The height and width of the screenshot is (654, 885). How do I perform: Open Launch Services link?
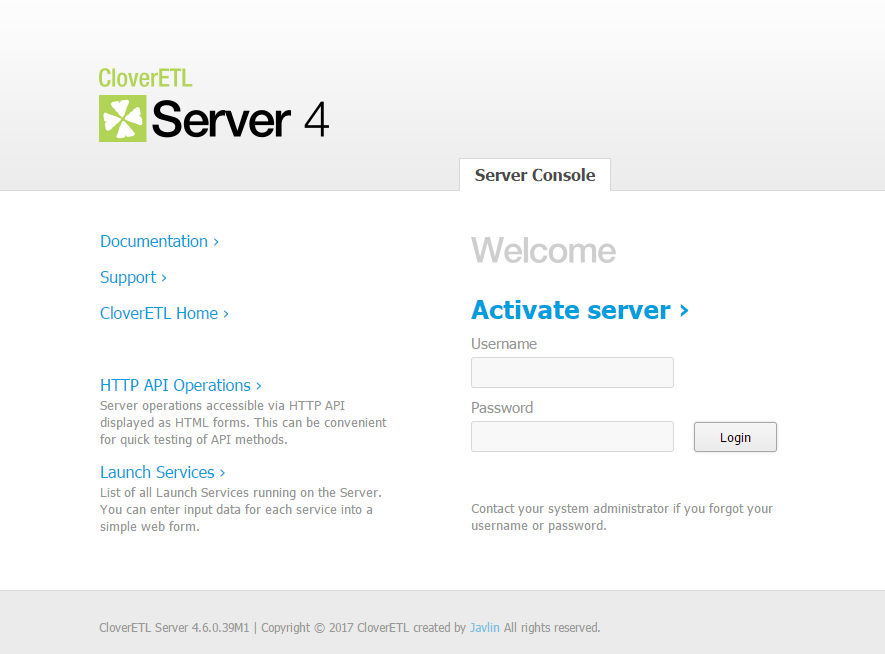click(x=163, y=472)
